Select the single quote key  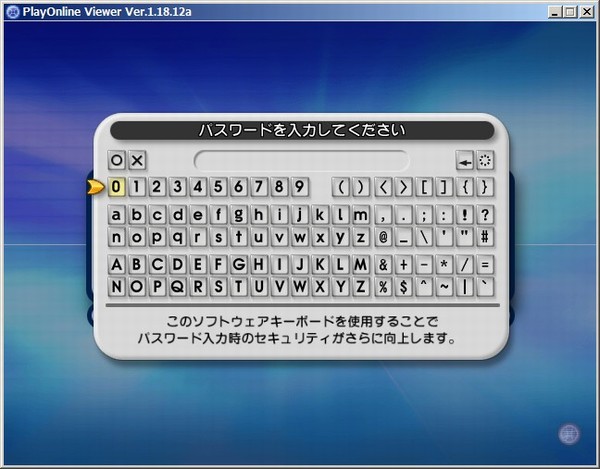point(444,237)
